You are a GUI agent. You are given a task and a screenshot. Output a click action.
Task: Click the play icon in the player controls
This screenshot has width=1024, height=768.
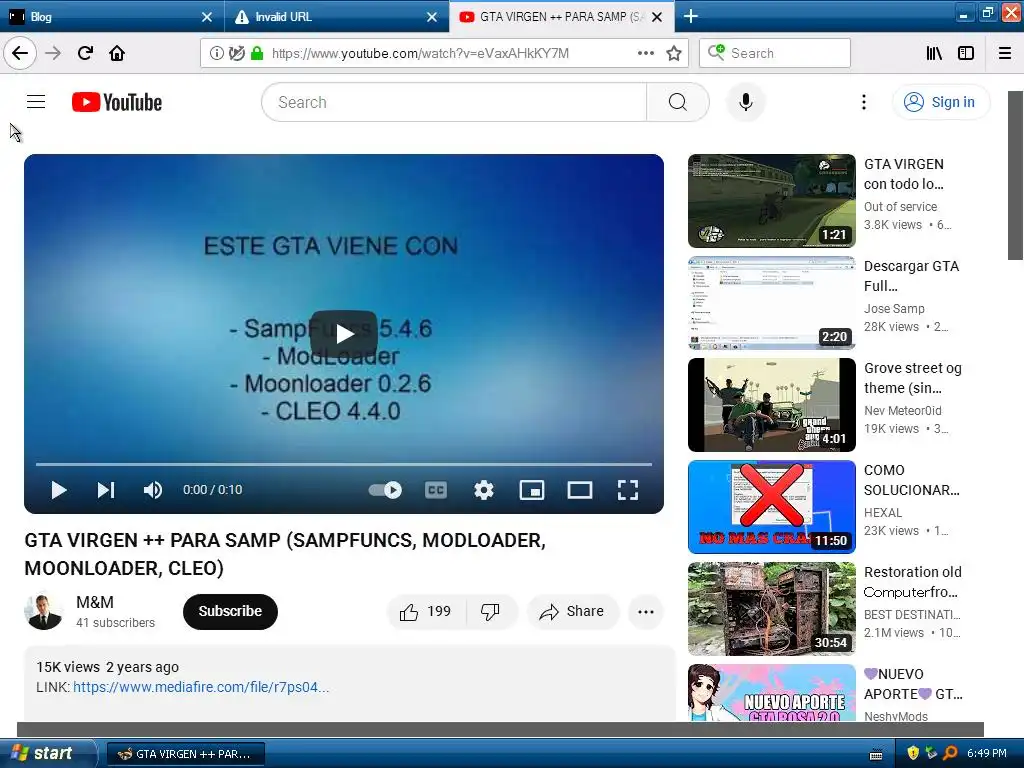pyautogui.click(x=59, y=490)
